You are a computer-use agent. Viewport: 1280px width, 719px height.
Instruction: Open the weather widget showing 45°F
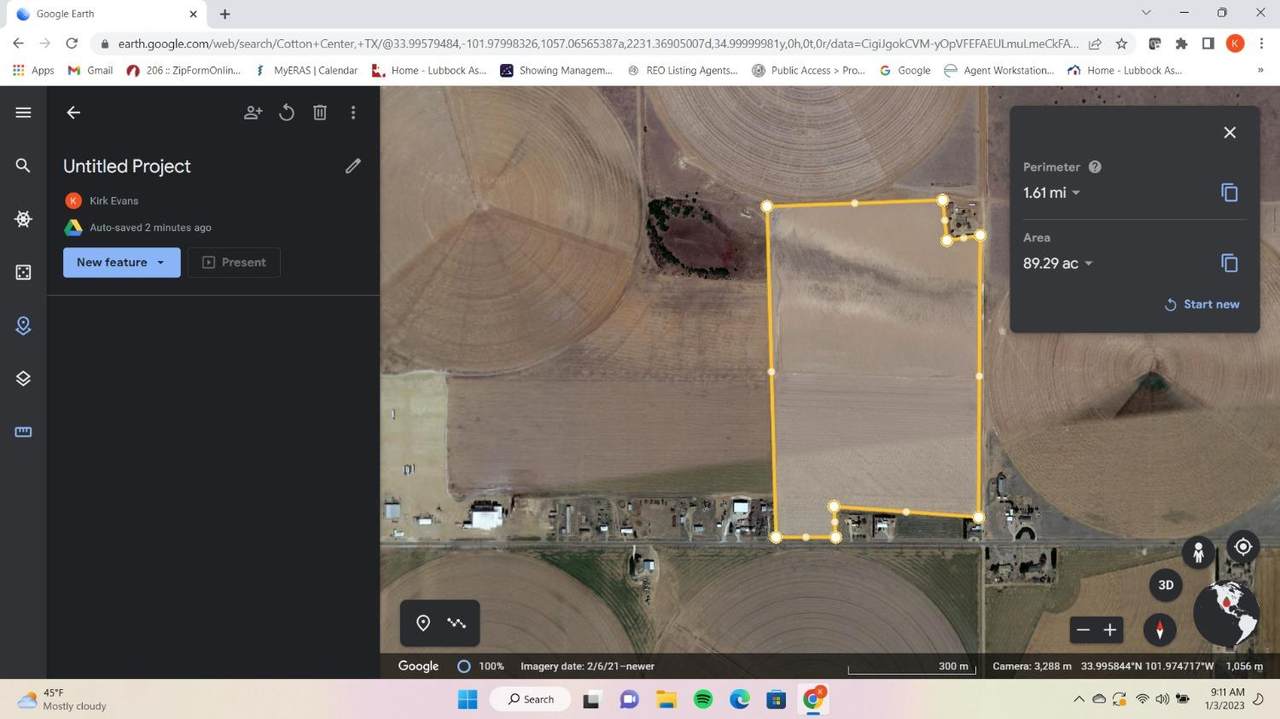point(62,699)
